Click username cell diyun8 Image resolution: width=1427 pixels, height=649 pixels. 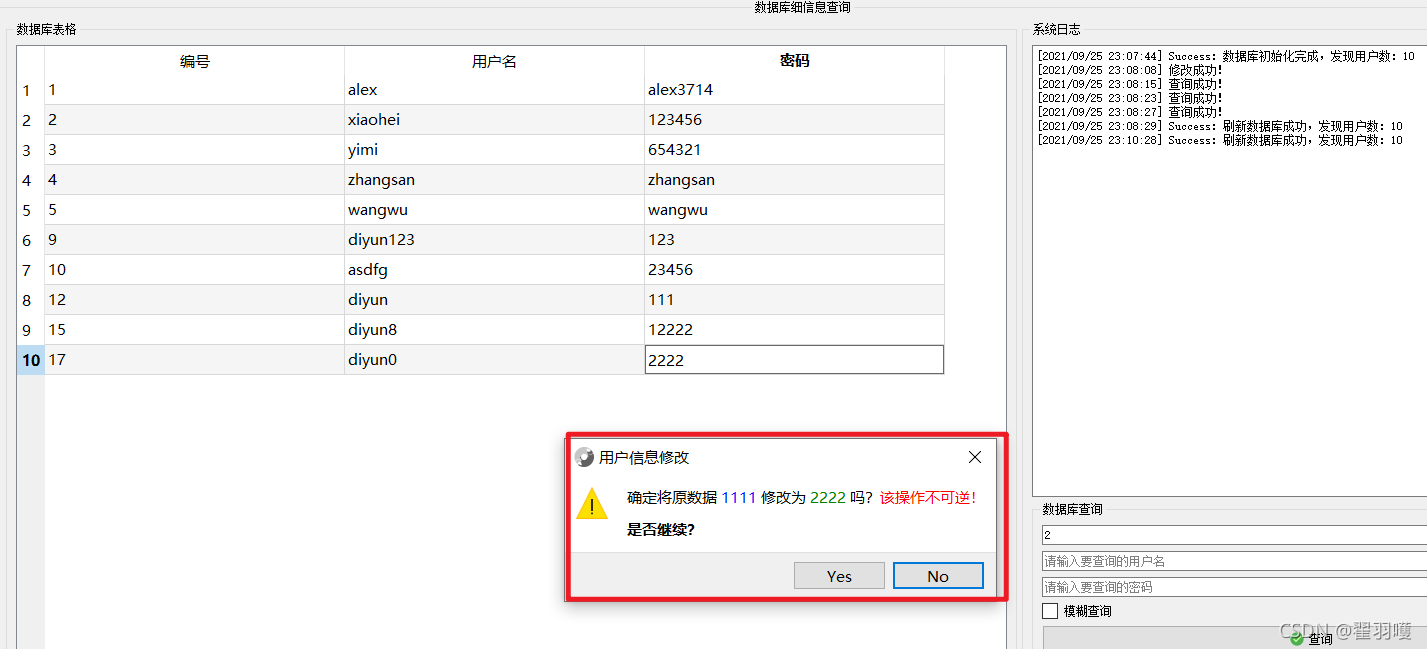pos(494,330)
